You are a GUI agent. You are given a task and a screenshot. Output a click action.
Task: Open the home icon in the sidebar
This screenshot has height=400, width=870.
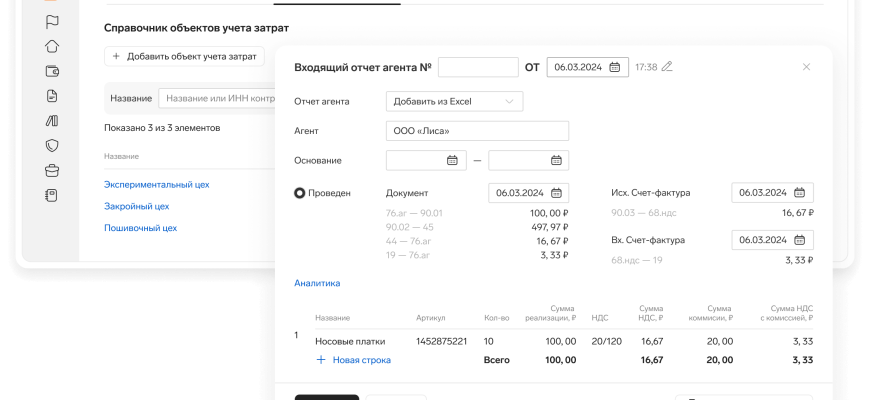pyautogui.click(x=52, y=46)
